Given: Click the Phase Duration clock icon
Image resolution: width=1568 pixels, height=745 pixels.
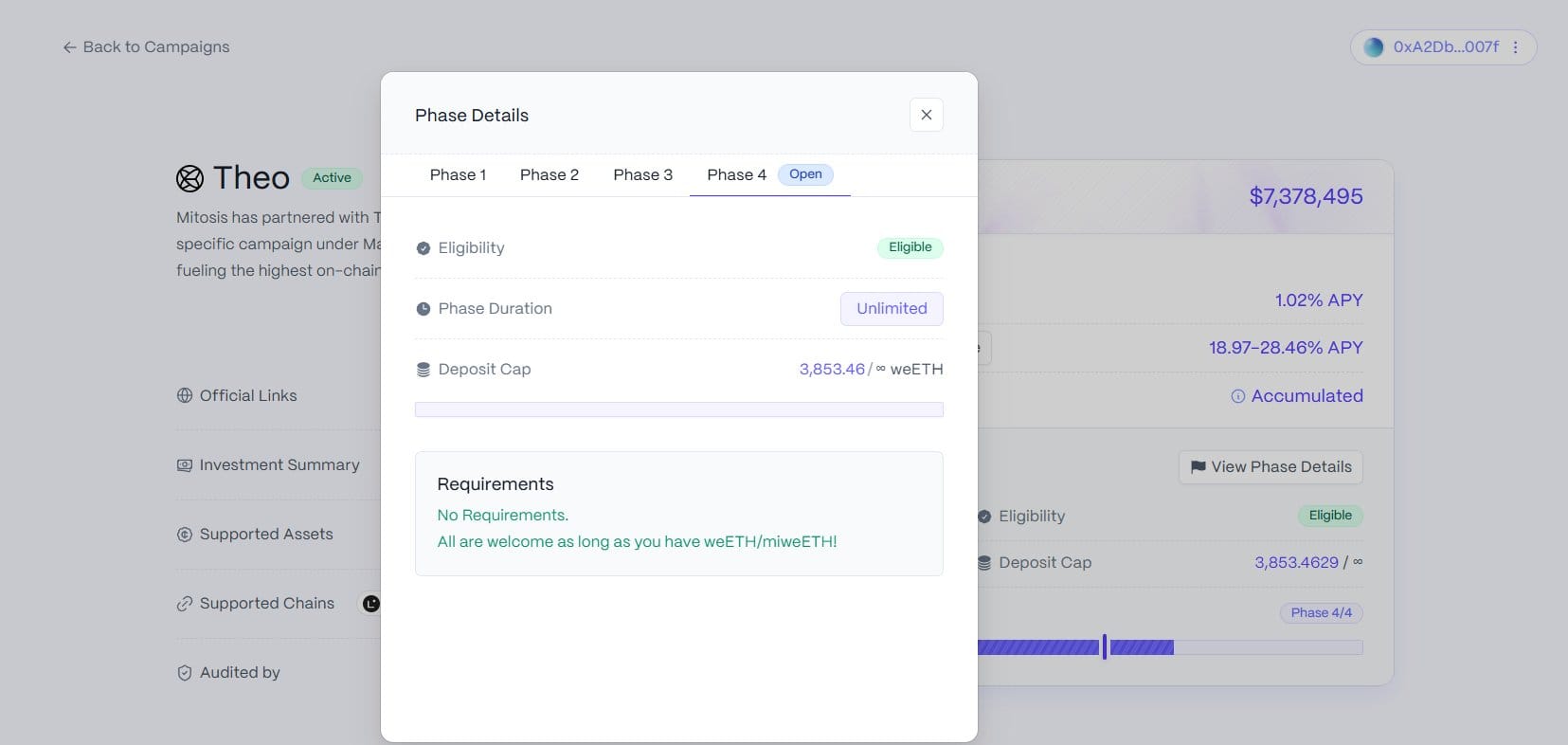Looking at the screenshot, I should pyautogui.click(x=424, y=309).
